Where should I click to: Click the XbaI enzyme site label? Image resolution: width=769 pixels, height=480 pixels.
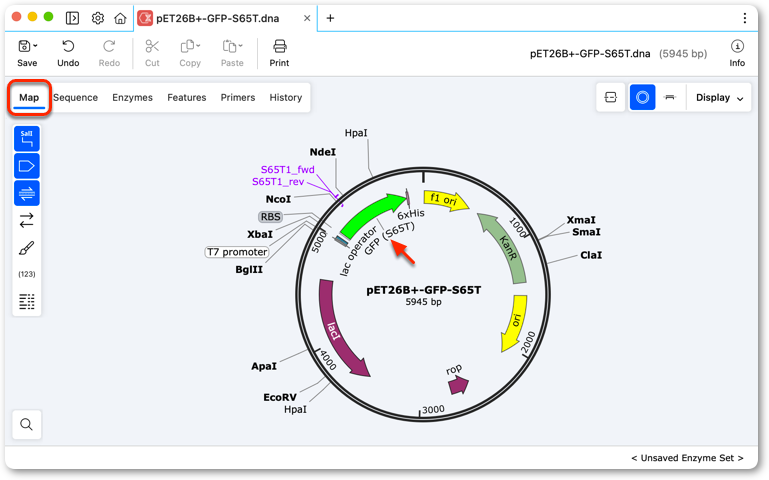tap(260, 234)
